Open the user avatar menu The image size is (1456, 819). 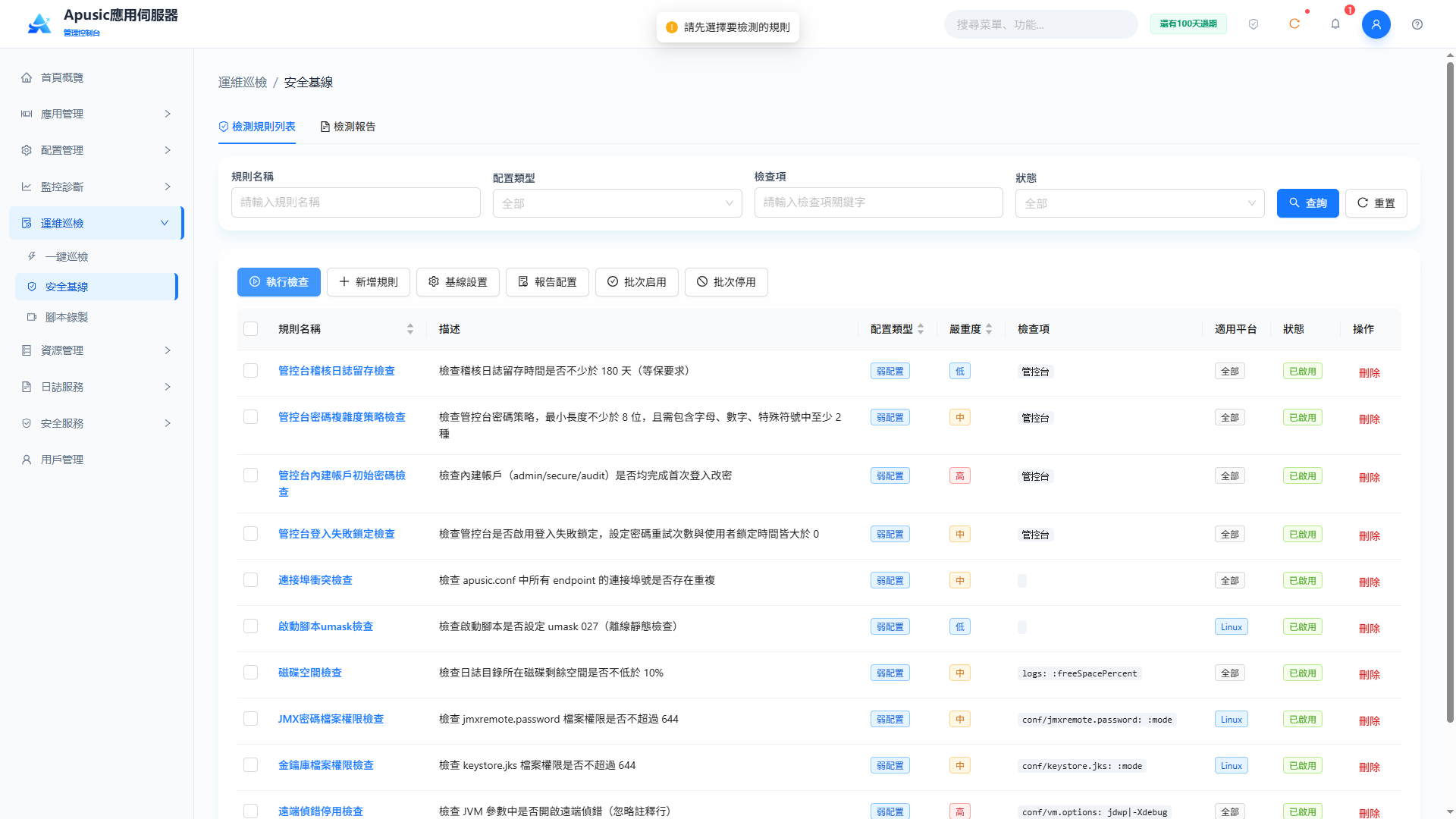[1376, 24]
